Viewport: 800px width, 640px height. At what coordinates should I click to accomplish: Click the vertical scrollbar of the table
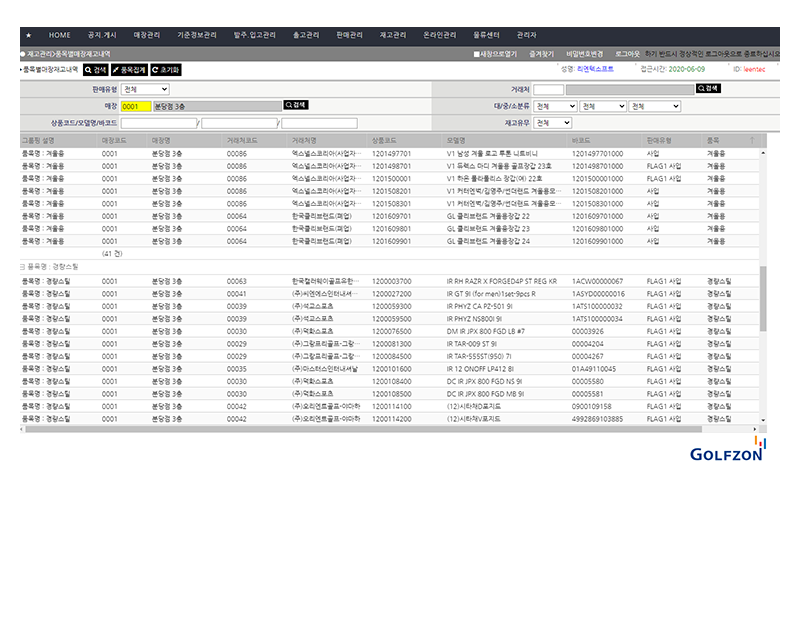pyautogui.click(x=764, y=290)
